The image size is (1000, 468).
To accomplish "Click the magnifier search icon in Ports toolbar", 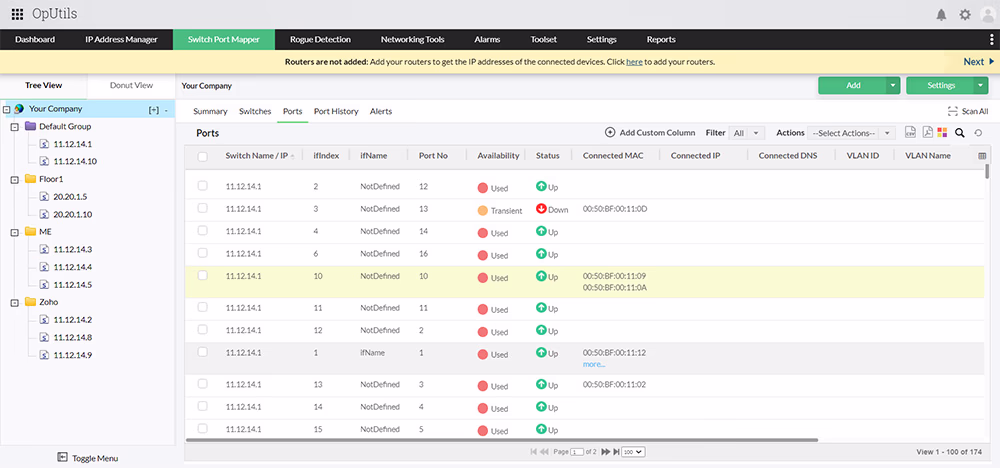I will 959,132.
